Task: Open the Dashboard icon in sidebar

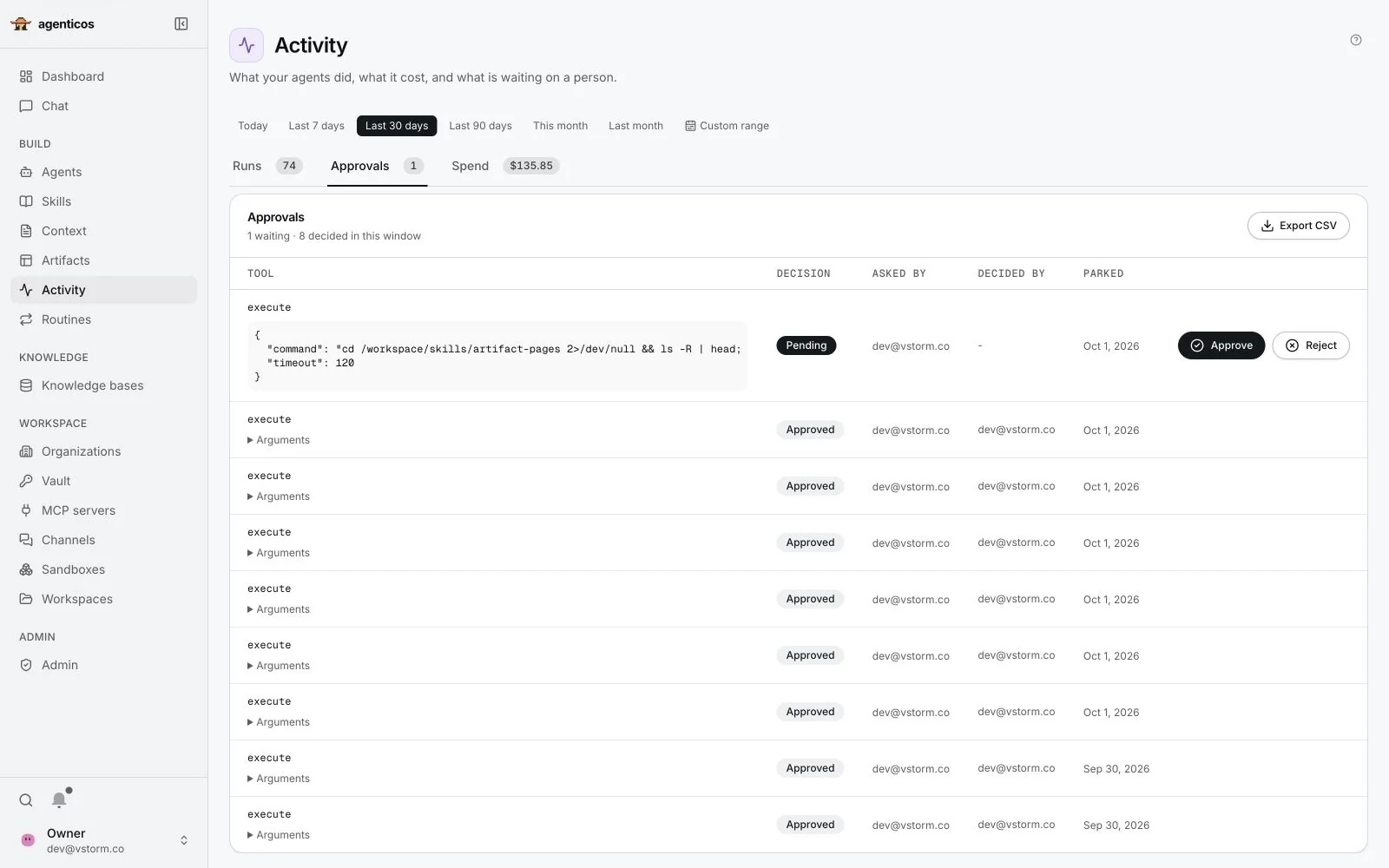Action: coord(26,76)
